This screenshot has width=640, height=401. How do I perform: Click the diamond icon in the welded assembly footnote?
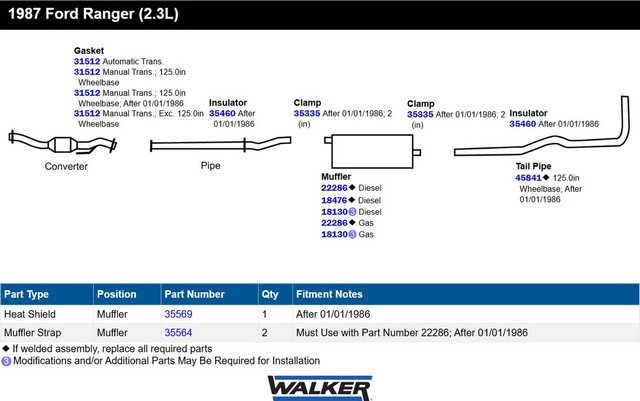point(6,349)
